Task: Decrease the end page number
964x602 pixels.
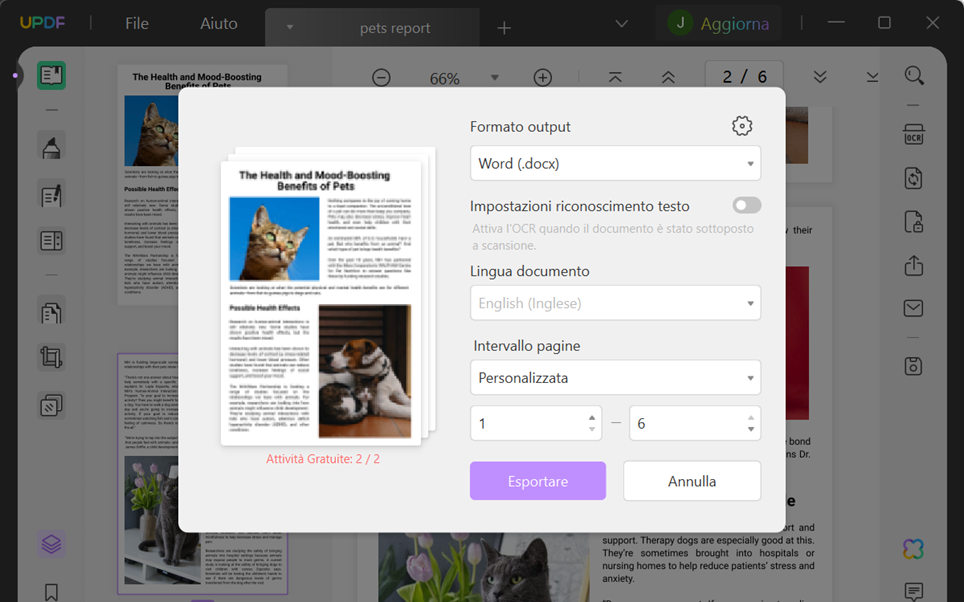Action: click(x=751, y=429)
